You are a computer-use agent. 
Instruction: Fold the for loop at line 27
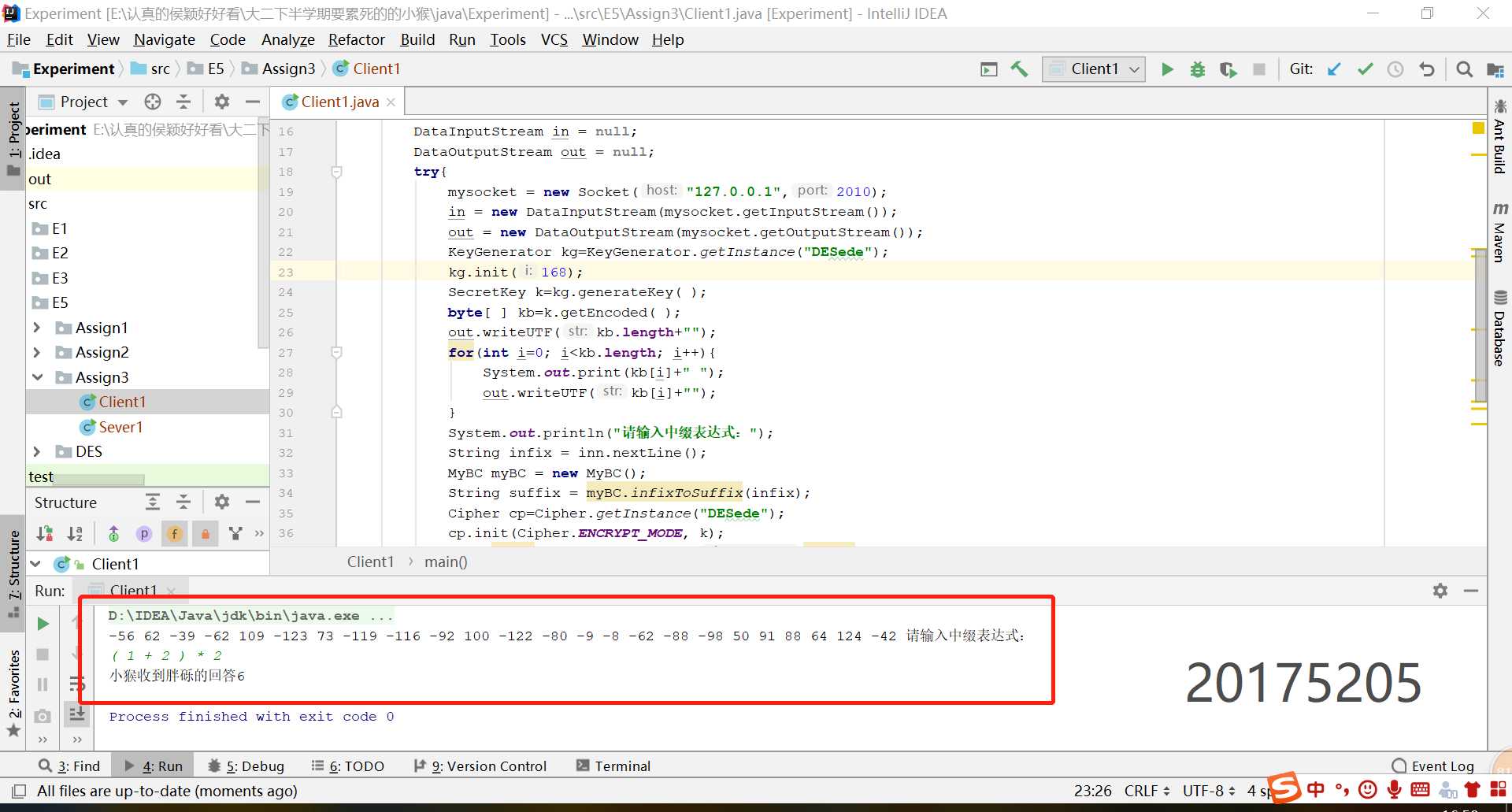coord(336,352)
